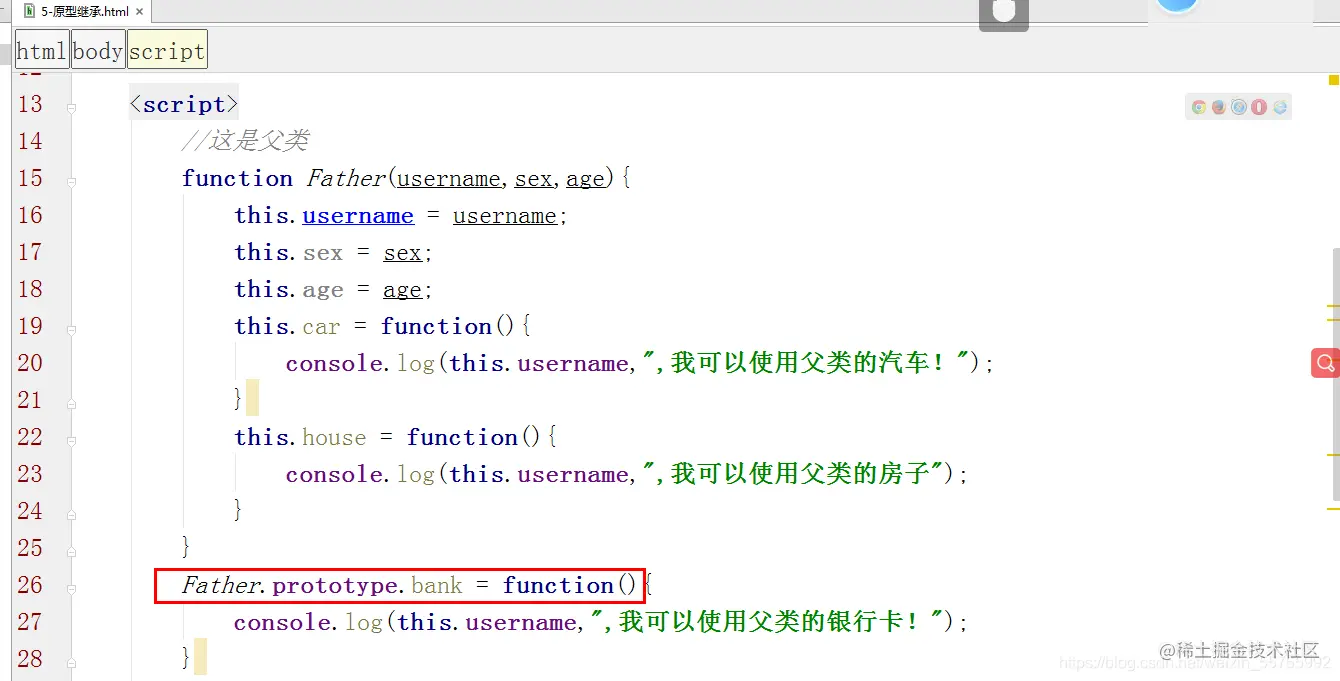Select the script breadcrumb

167,51
